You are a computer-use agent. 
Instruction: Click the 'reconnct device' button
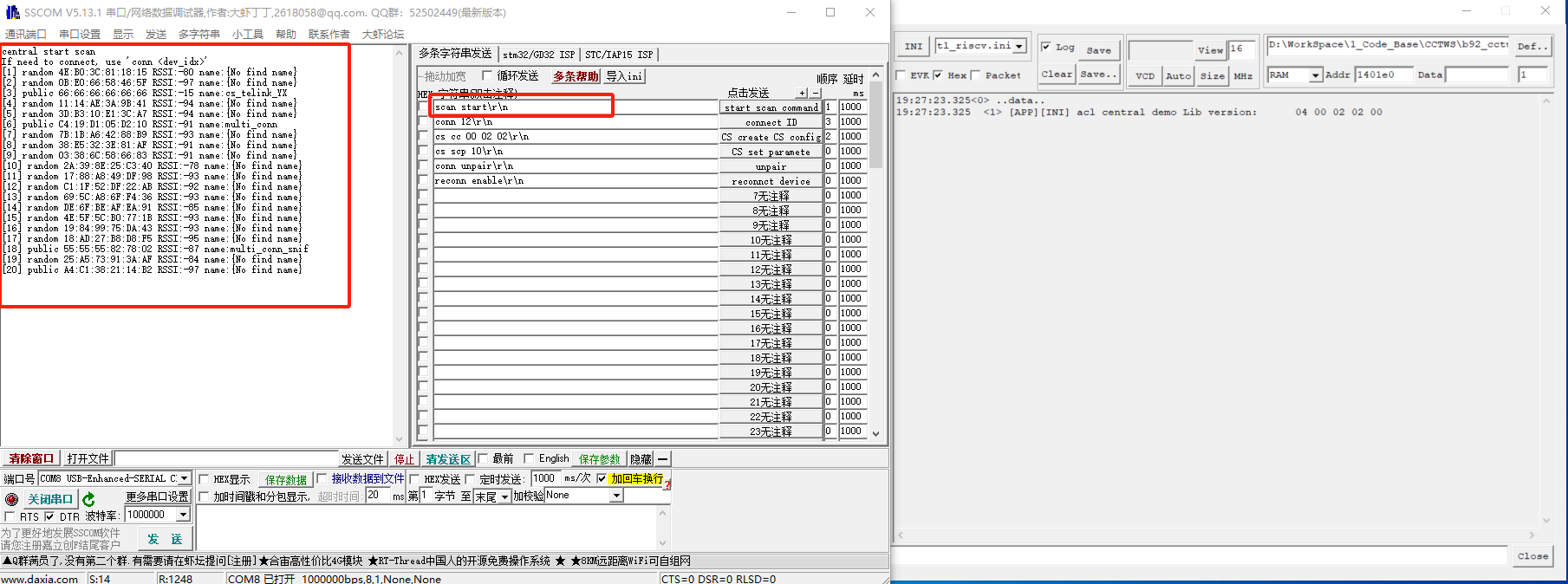click(771, 181)
